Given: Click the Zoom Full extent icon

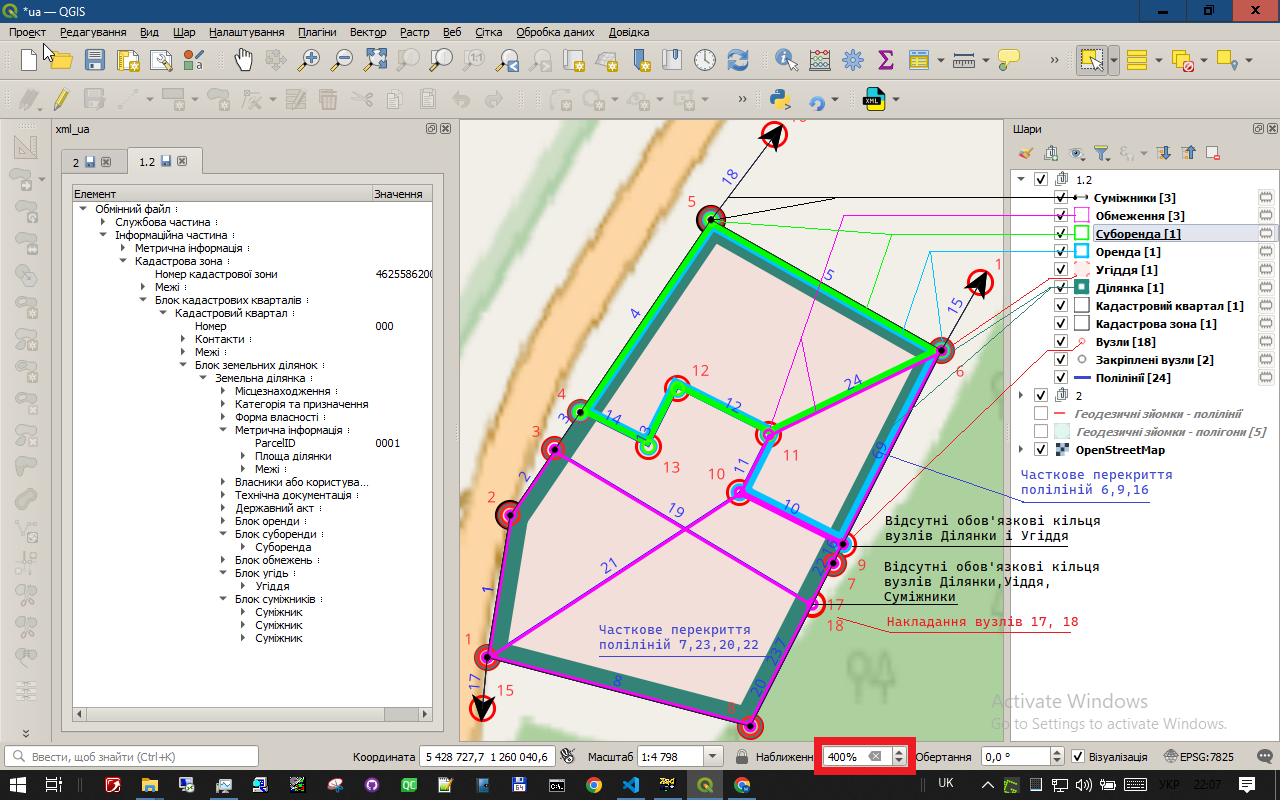Looking at the screenshot, I should [x=375, y=59].
